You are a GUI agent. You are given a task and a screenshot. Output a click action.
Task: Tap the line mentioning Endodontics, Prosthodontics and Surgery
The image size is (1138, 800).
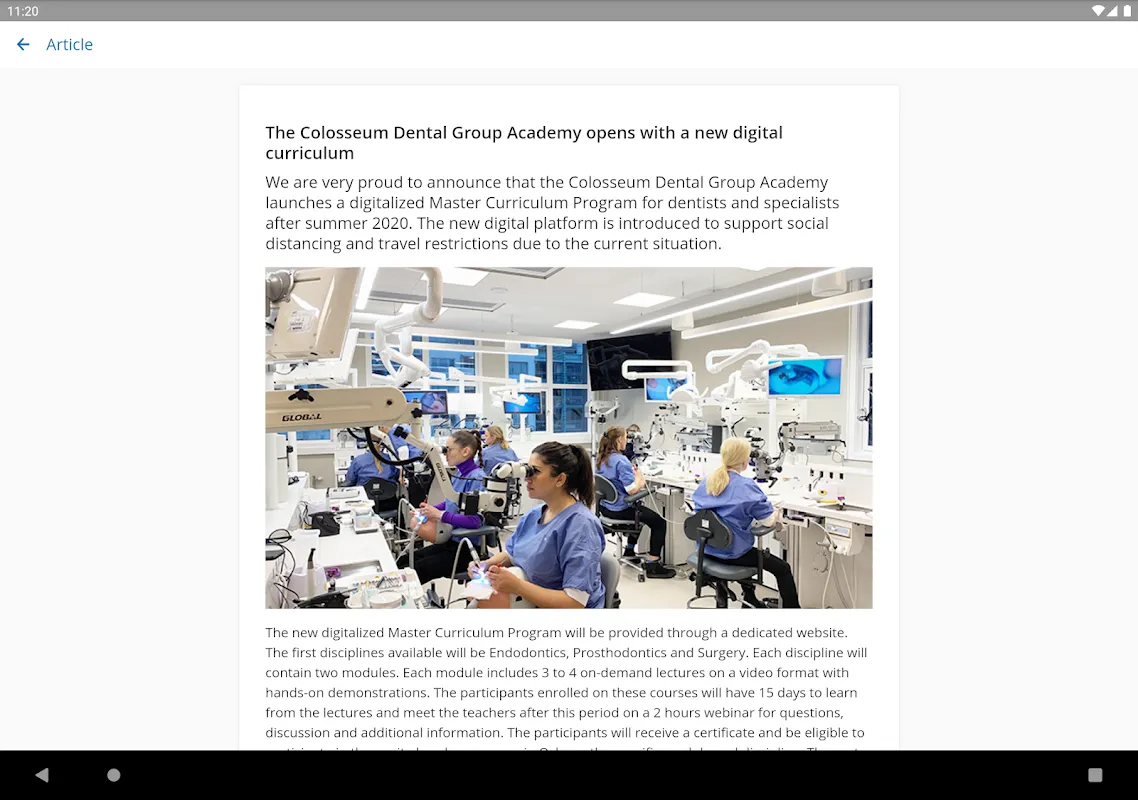click(x=566, y=653)
